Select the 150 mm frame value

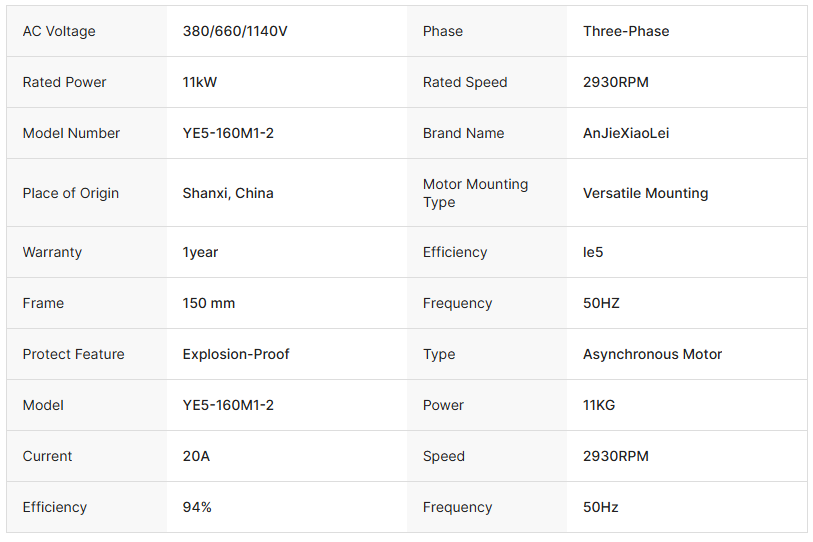click(209, 303)
